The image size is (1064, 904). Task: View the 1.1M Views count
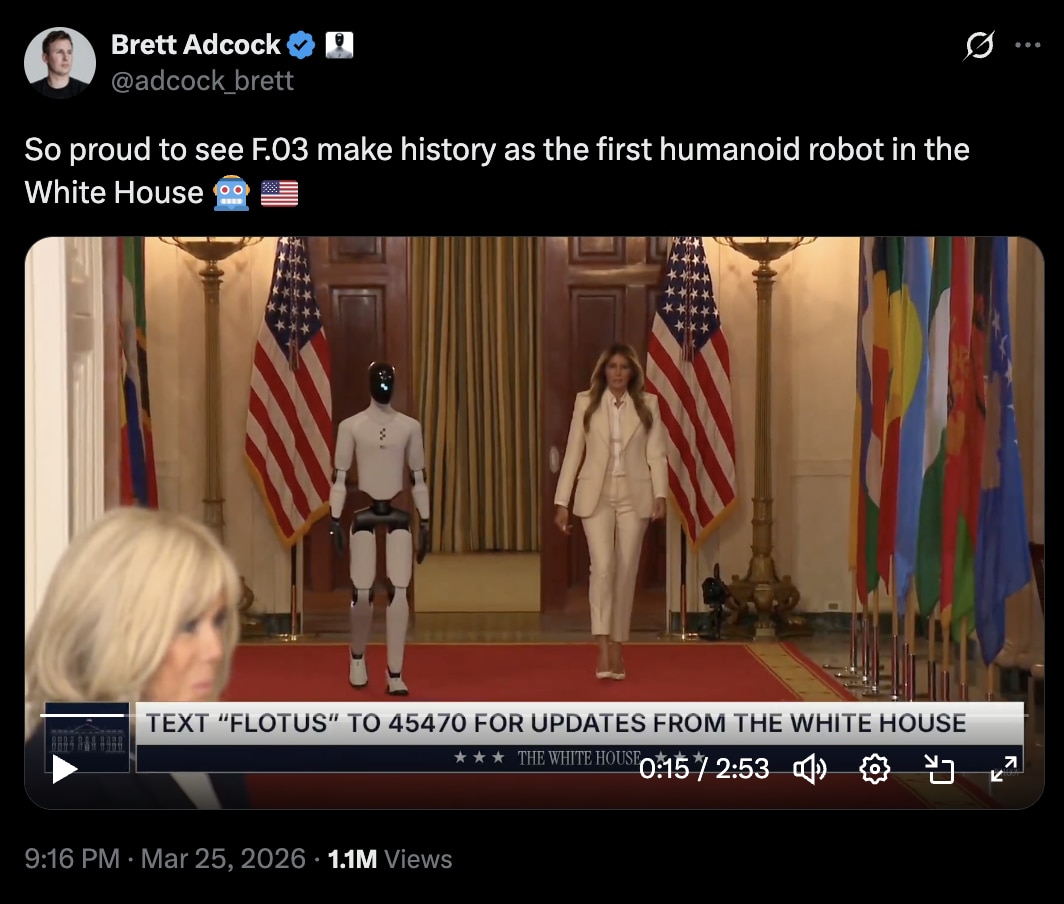click(x=390, y=859)
